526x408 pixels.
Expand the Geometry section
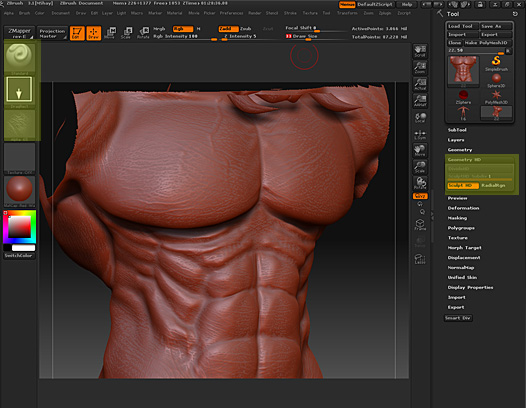click(x=460, y=150)
